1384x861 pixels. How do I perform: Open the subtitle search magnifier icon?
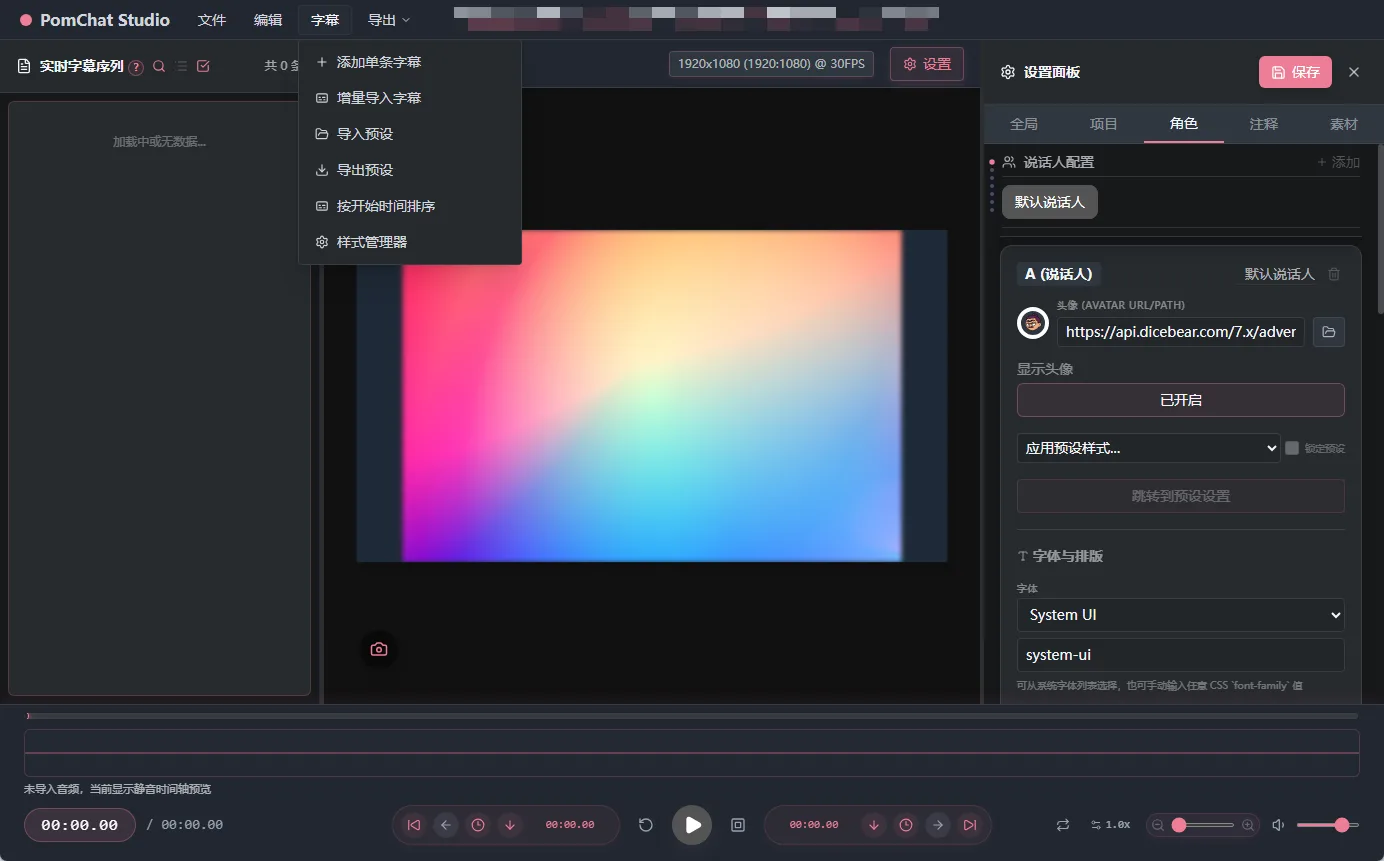159,66
